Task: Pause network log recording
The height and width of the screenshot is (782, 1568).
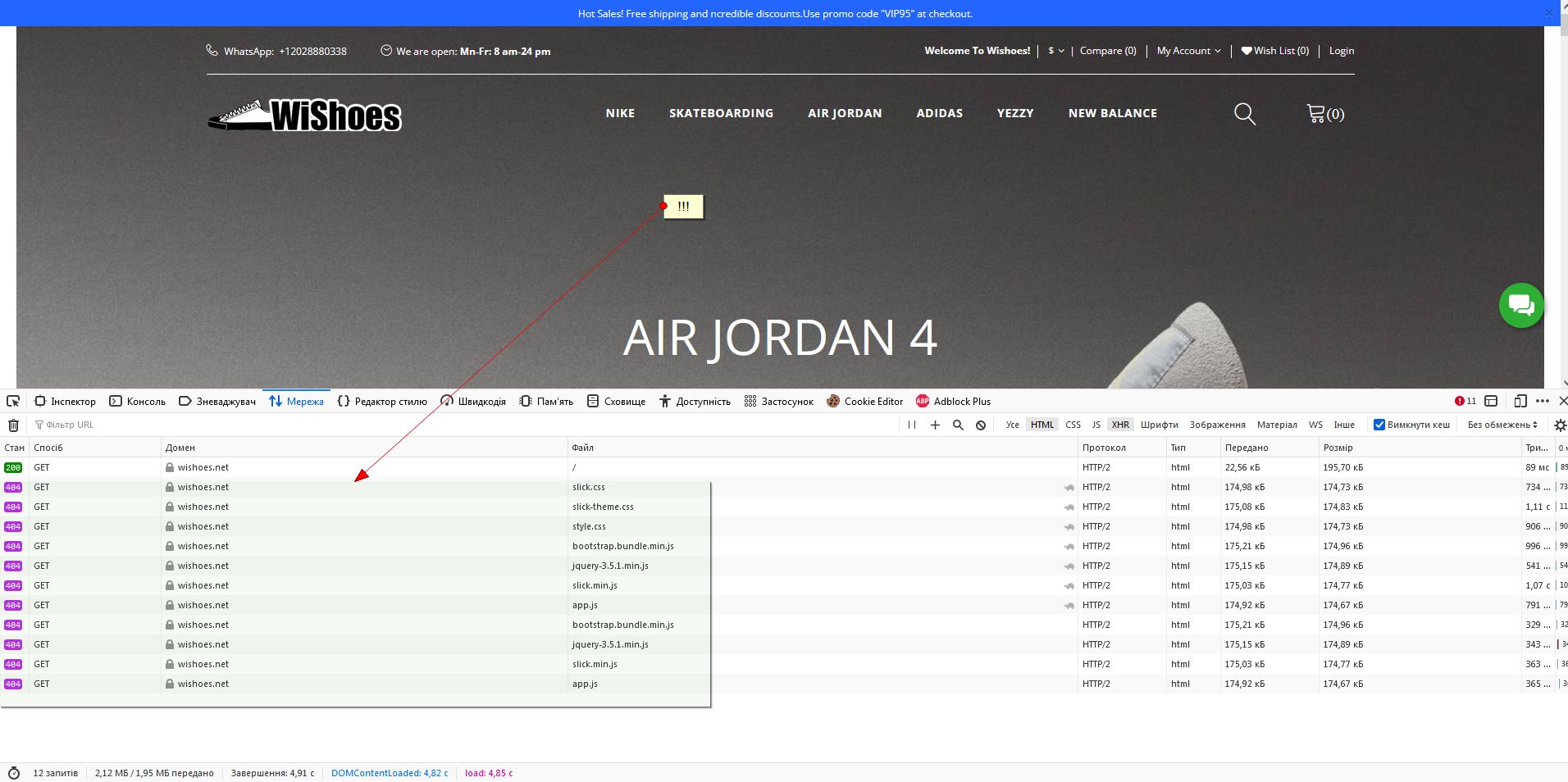Action: pyautogui.click(x=912, y=425)
